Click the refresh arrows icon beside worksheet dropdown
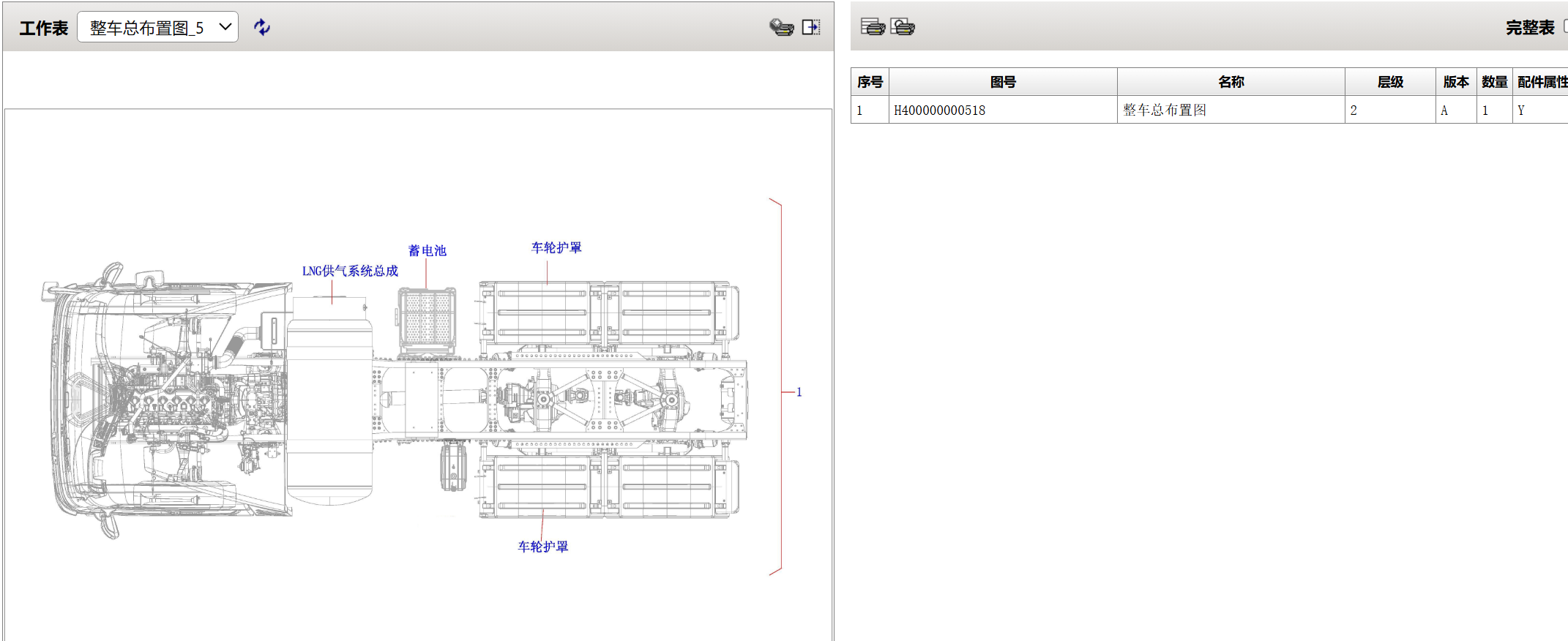The width and height of the screenshot is (1568, 641). pos(261,27)
